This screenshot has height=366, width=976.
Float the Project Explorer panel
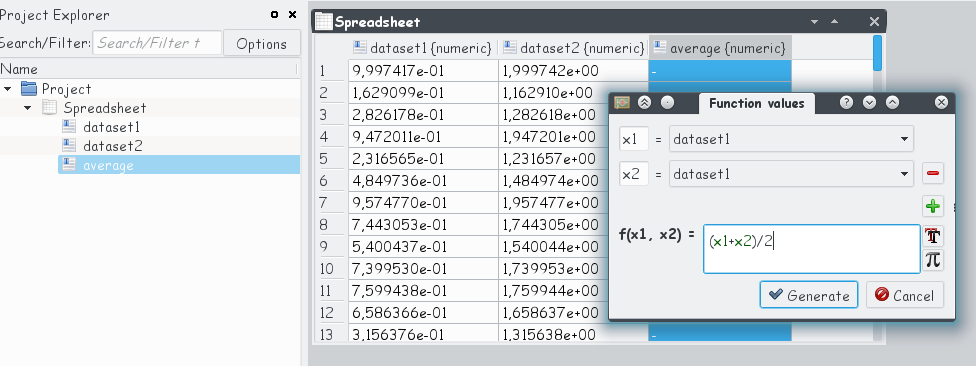274,15
